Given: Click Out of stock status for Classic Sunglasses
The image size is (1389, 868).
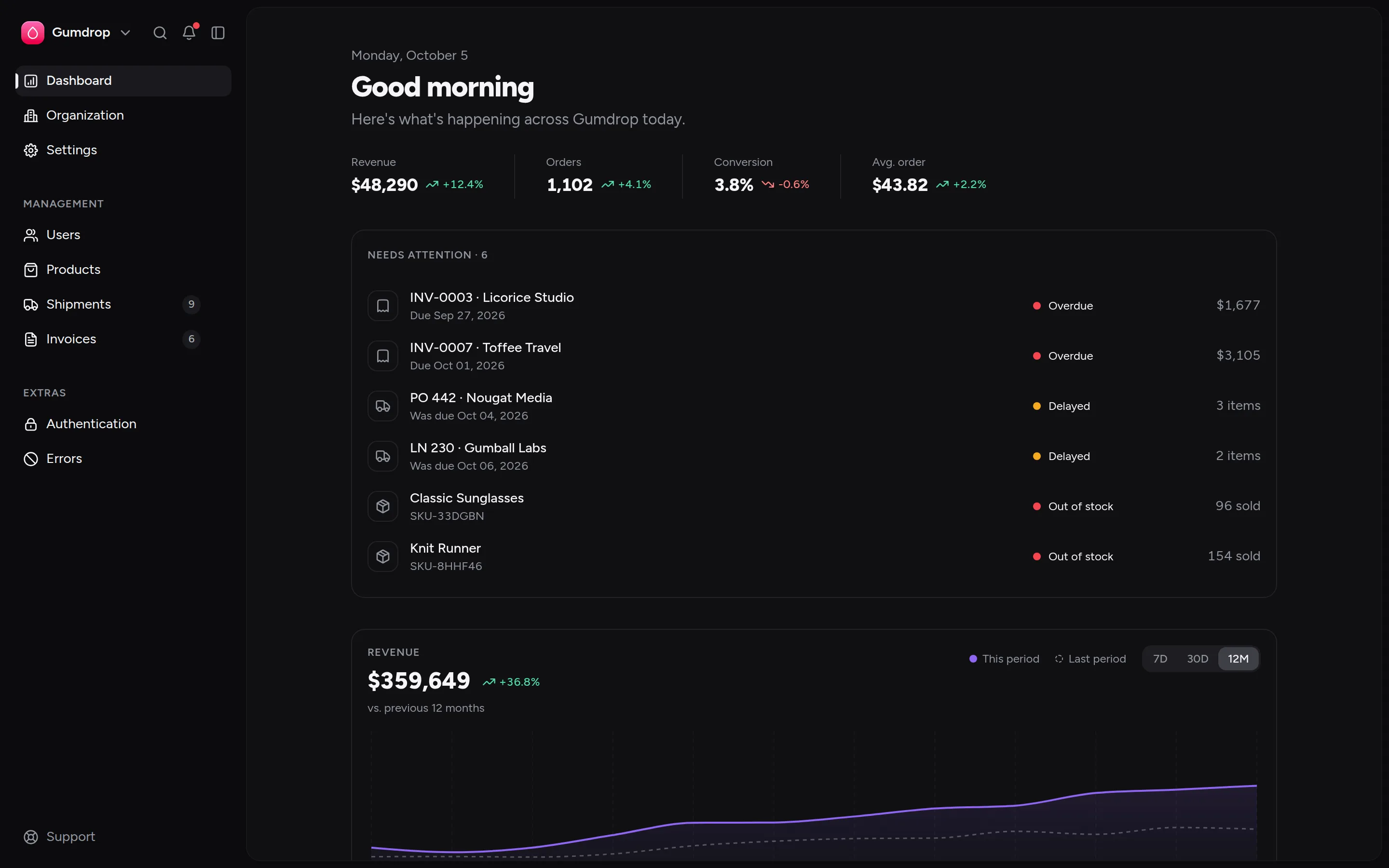Looking at the screenshot, I should point(1073,506).
